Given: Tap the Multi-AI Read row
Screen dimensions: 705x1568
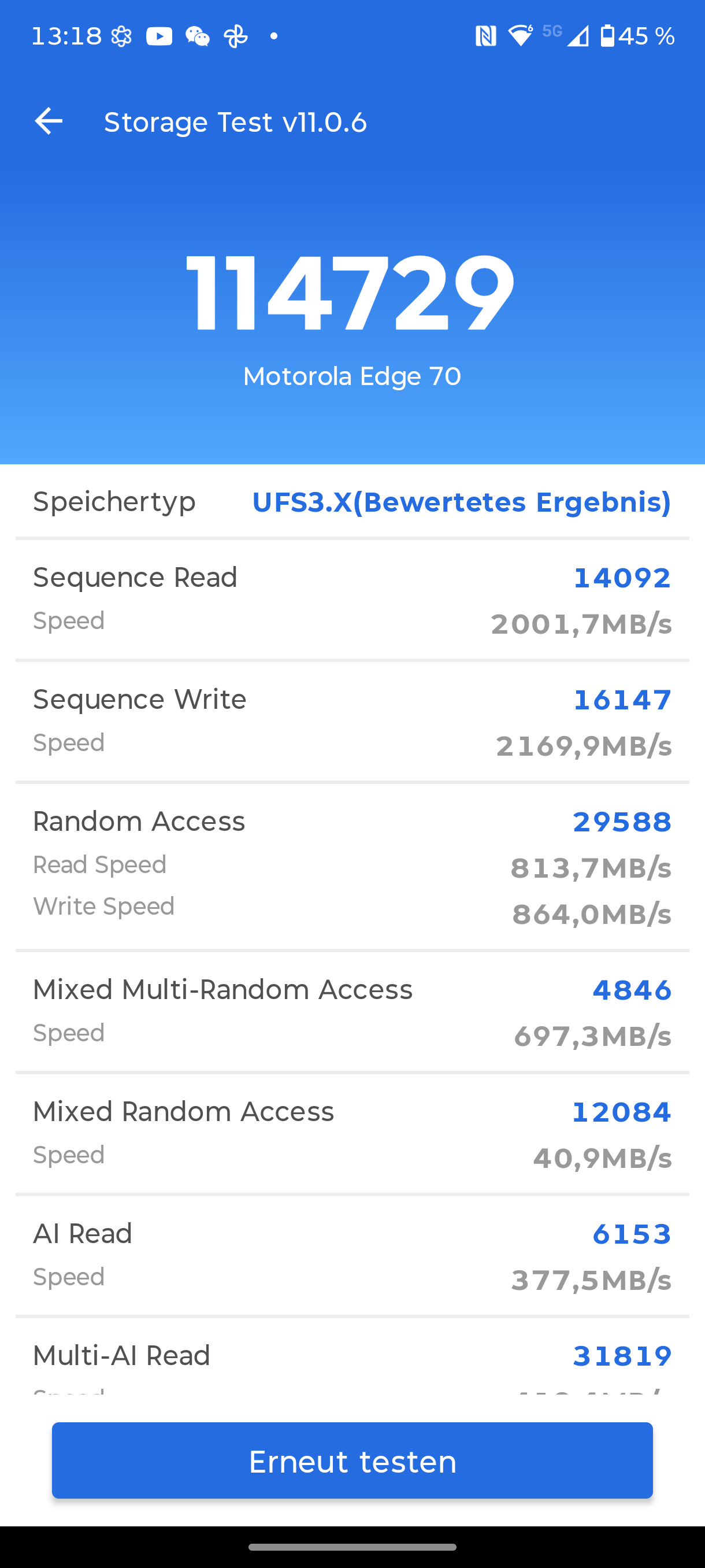Looking at the screenshot, I should [352, 1363].
